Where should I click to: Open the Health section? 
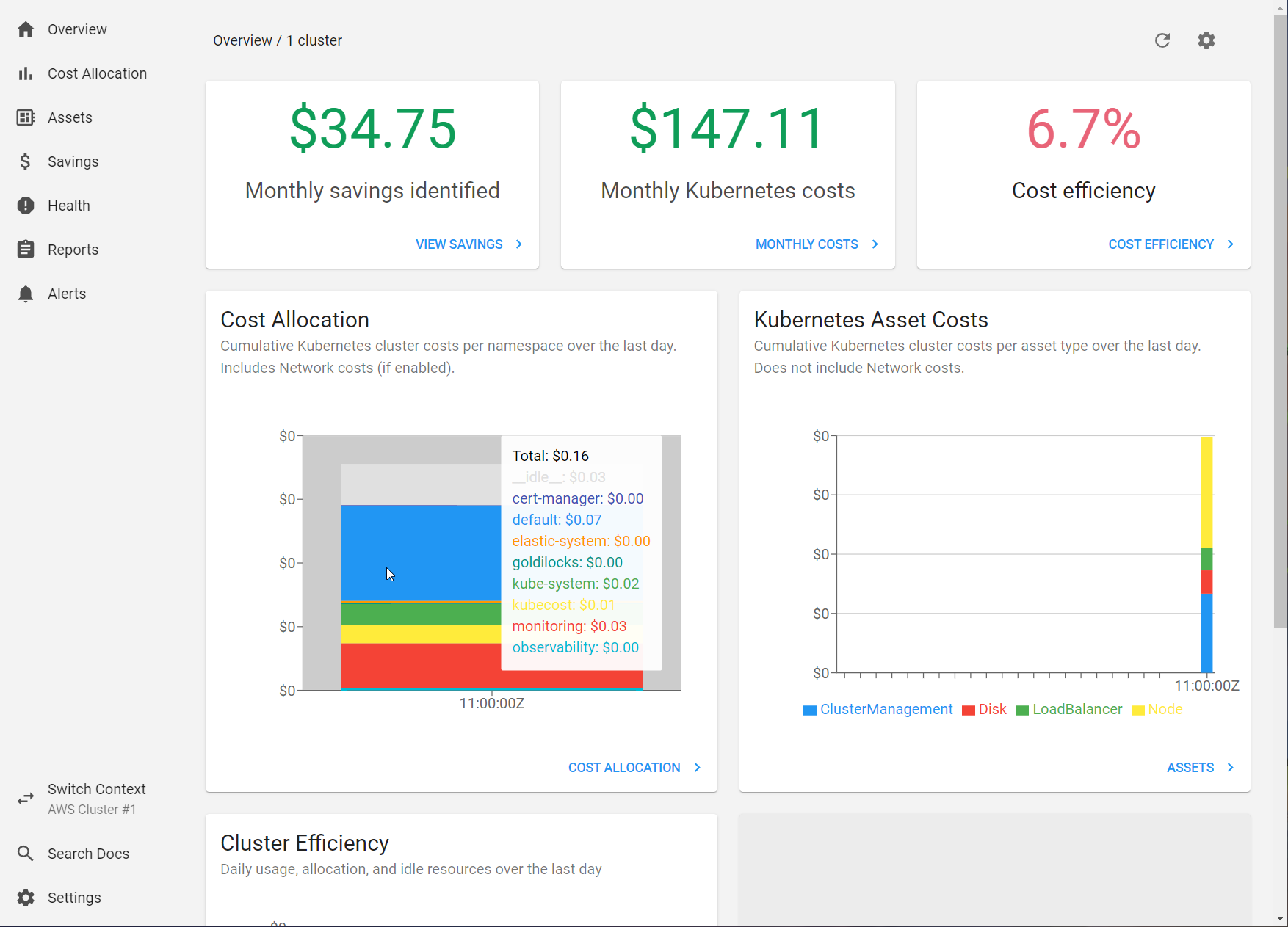(68, 206)
